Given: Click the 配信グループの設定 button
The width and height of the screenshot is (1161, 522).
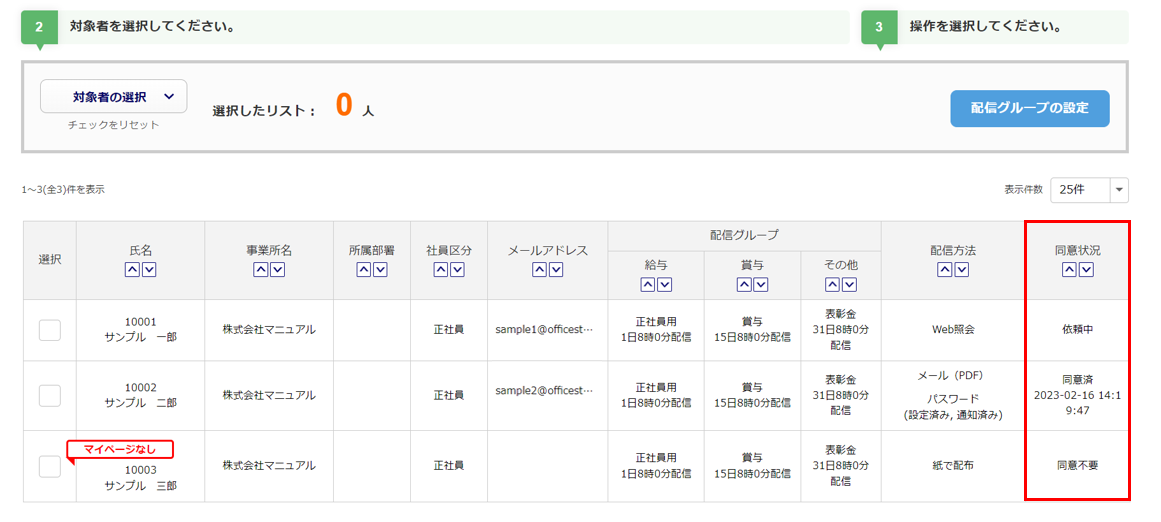Looking at the screenshot, I should click(x=1029, y=108).
